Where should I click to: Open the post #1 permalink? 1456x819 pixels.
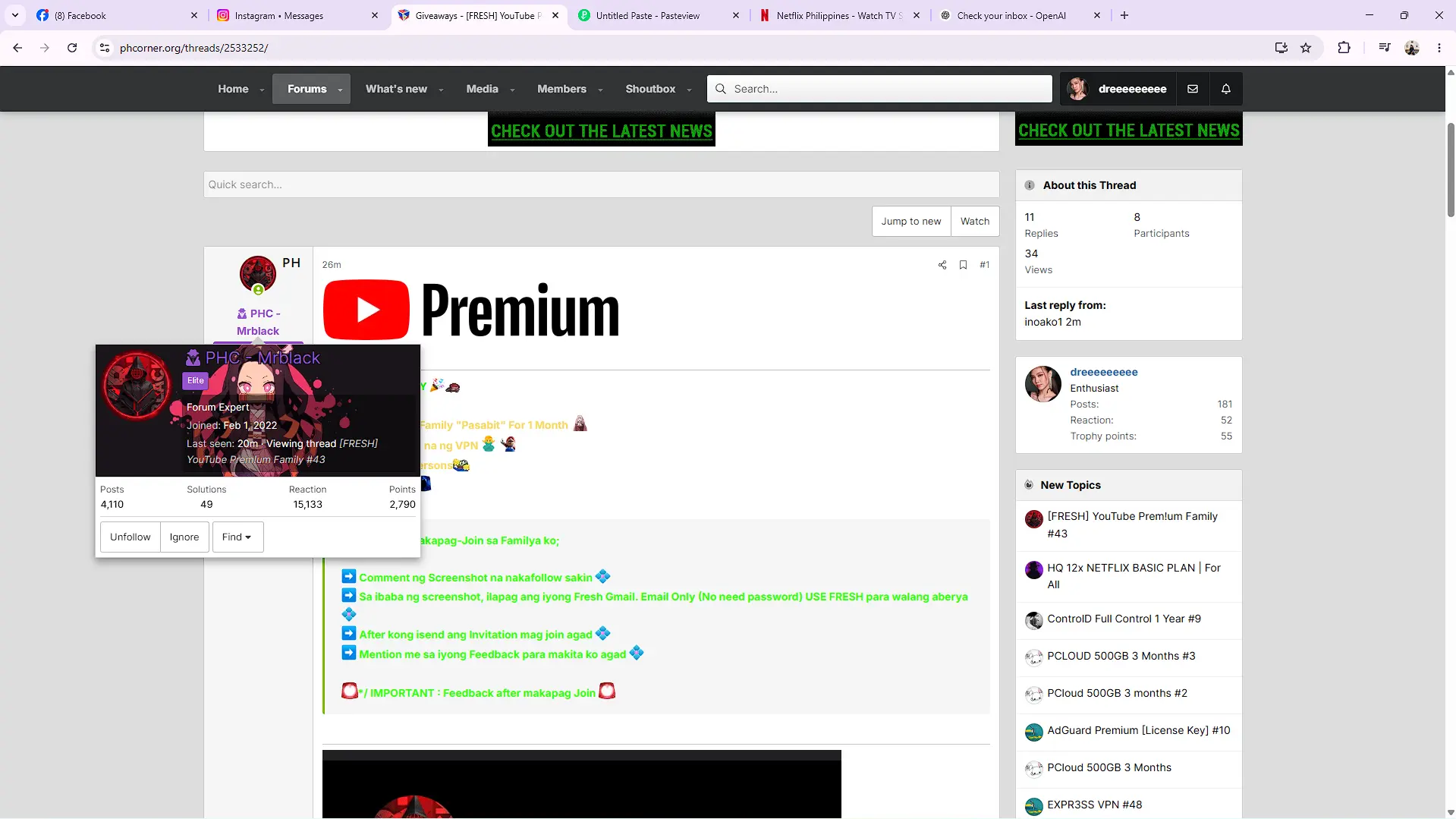(x=984, y=265)
